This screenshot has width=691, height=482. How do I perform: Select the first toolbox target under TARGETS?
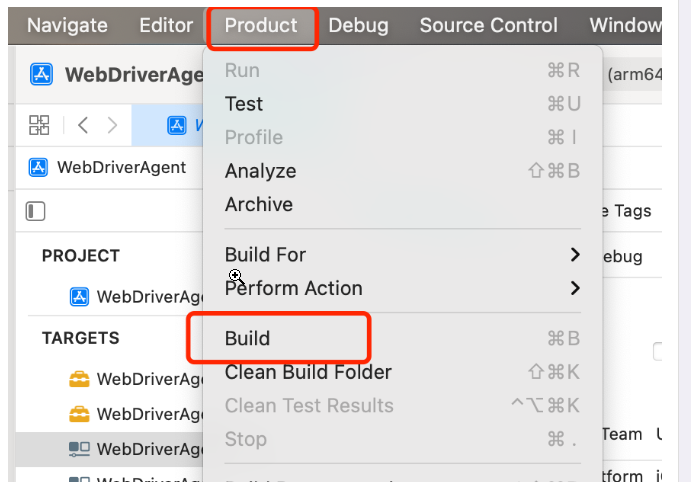79,379
